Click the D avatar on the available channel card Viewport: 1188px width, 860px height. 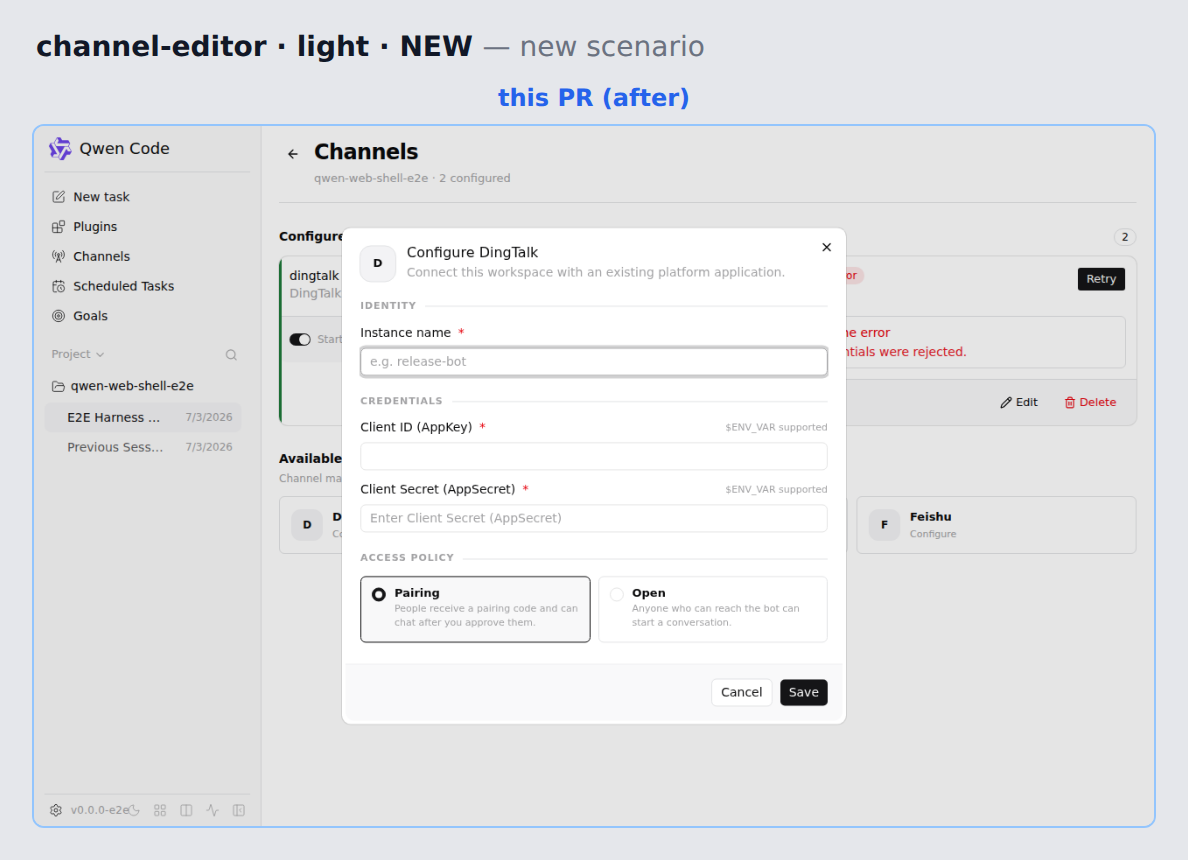click(307, 525)
